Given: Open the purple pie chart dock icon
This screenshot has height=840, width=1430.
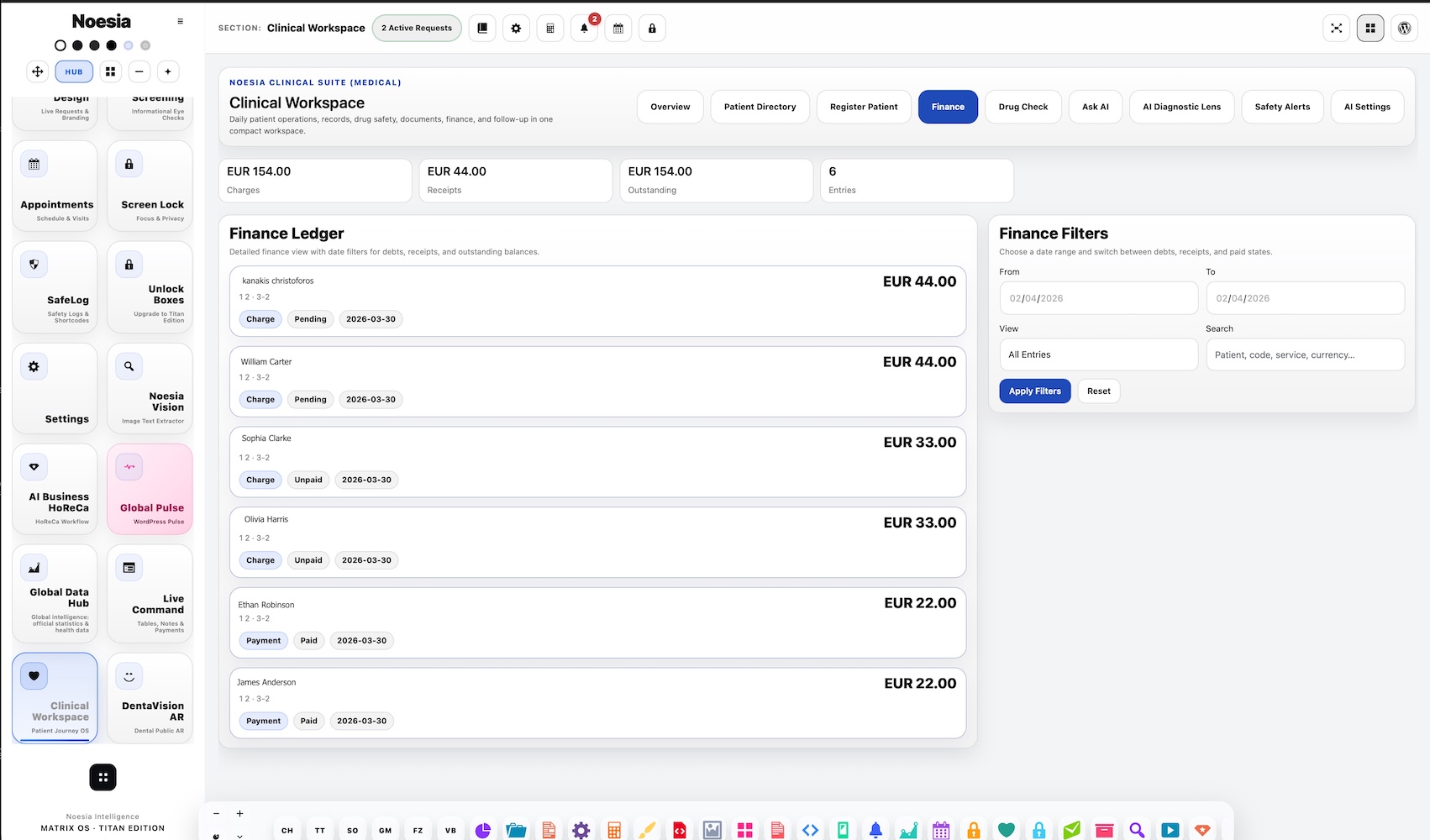Looking at the screenshot, I should pyautogui.click(x=483, y=830).
